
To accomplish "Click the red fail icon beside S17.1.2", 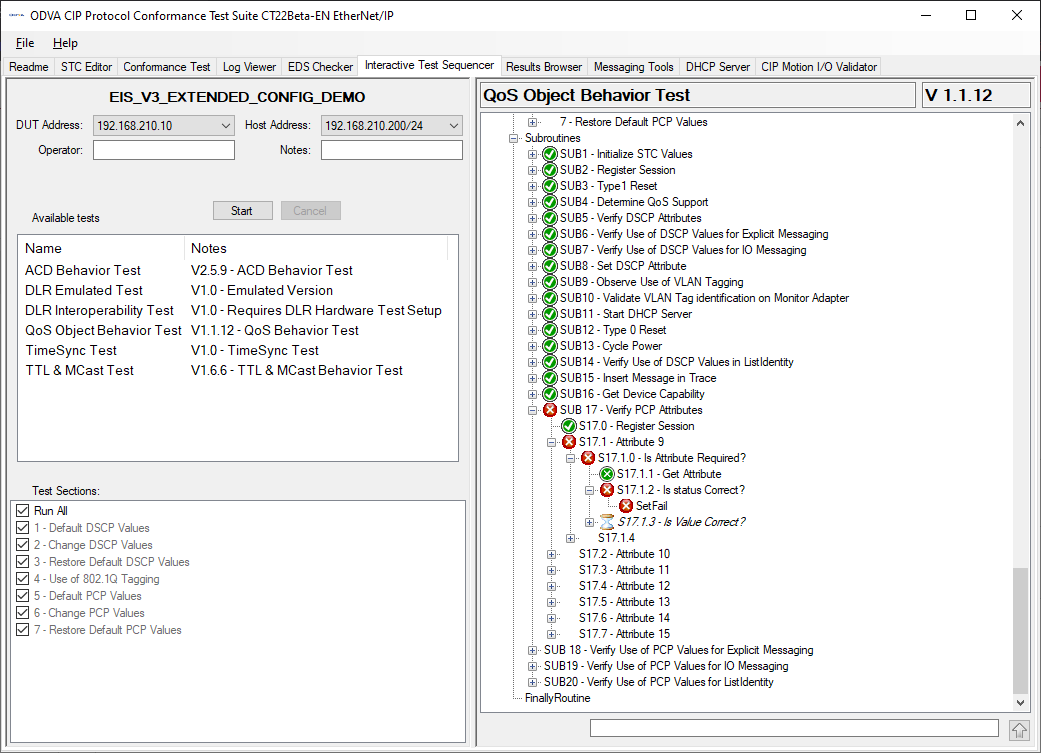I will 607,490.
